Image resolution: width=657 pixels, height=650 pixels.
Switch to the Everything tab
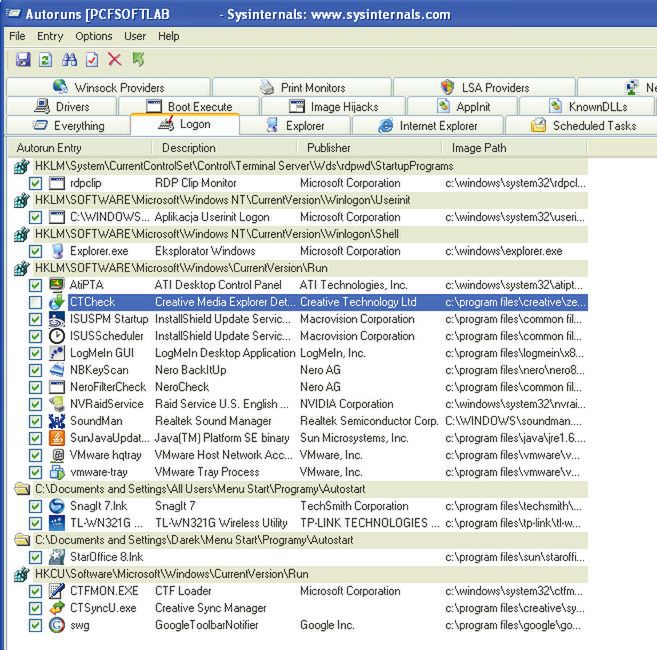tap(69, 126)
